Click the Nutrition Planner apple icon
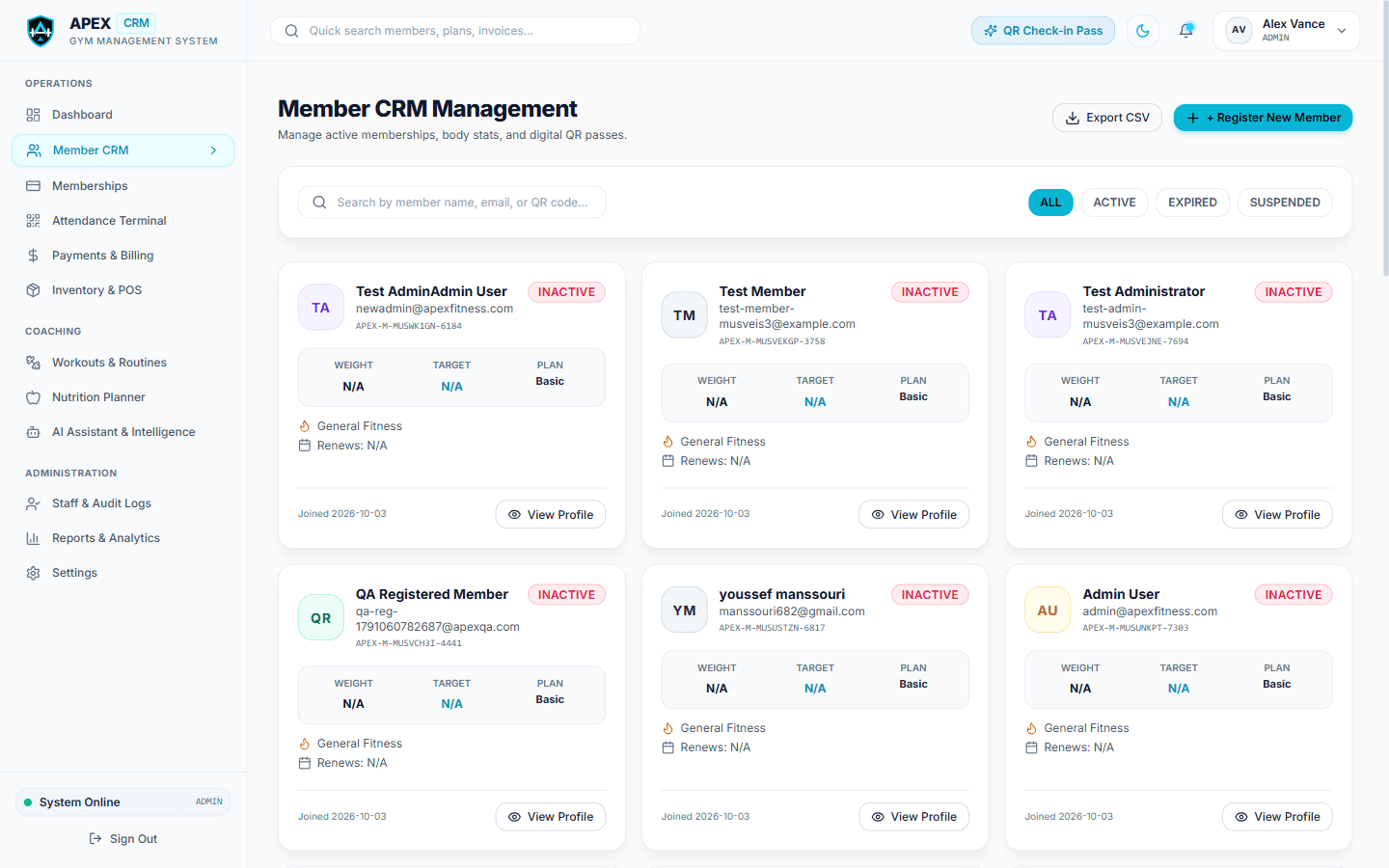Viewport: 1389px width, 868px height. (x=33, y=397)
